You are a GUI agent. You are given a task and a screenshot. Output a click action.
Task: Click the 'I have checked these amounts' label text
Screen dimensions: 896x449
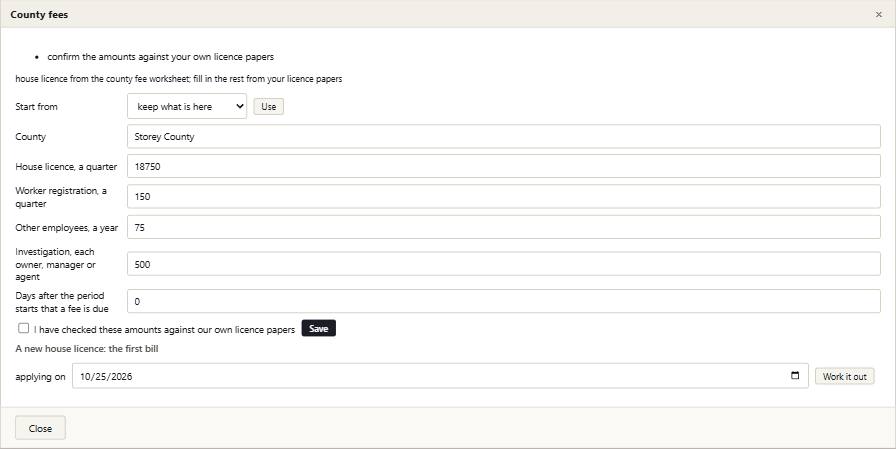point(165,330)
